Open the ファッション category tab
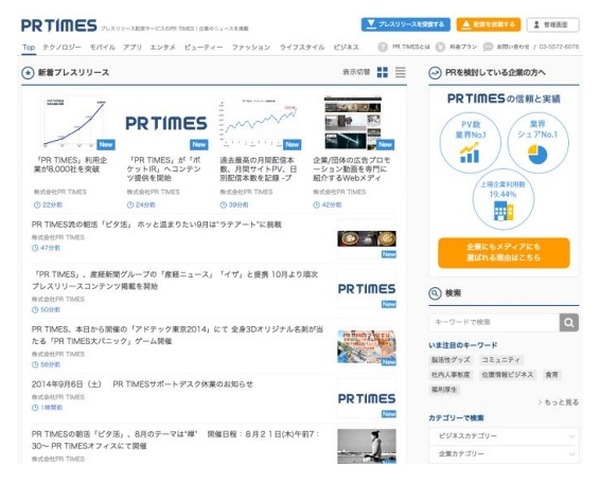This screenshot has width=600, height=484. [251, 47]
